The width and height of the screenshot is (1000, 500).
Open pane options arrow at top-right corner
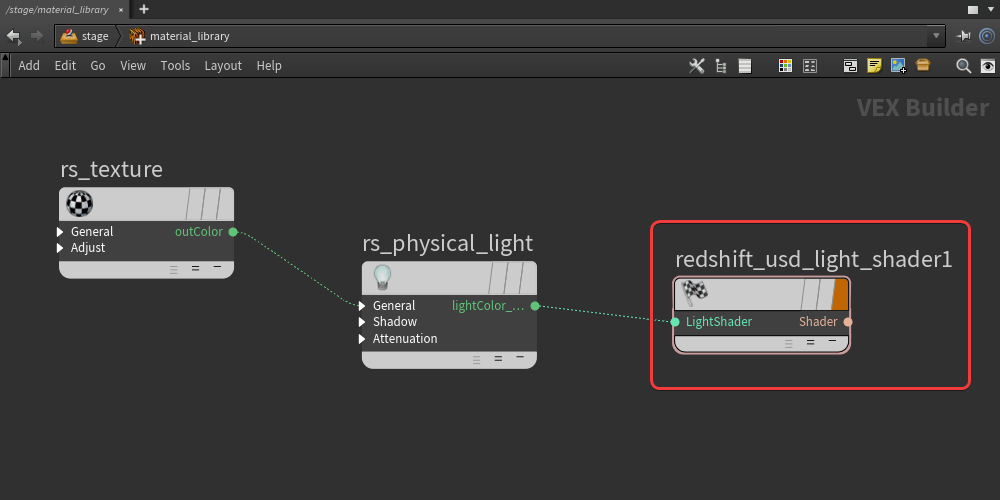[990, 10]
